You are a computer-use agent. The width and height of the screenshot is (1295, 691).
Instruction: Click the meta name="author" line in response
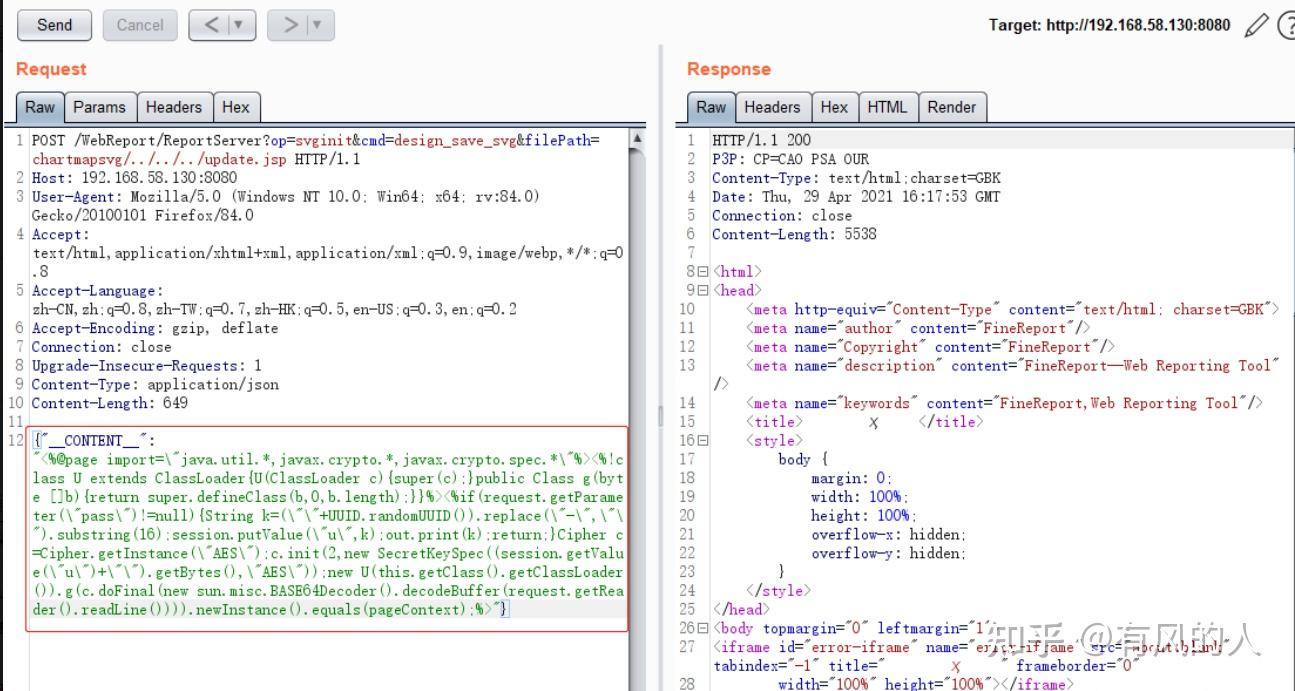tap(918, 328)
